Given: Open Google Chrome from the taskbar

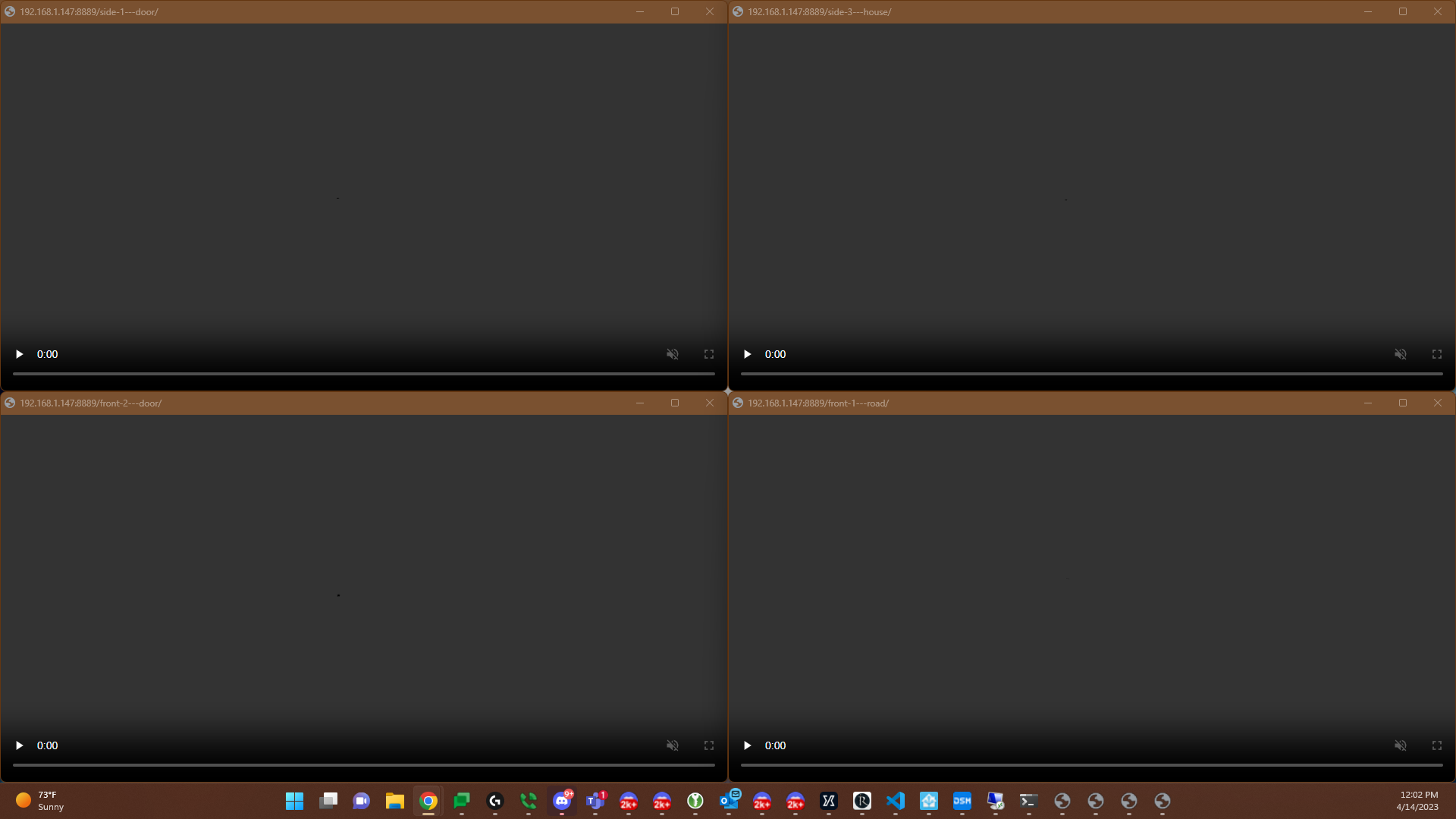Looking at the screenshot, I should click(x=428, y=802).
